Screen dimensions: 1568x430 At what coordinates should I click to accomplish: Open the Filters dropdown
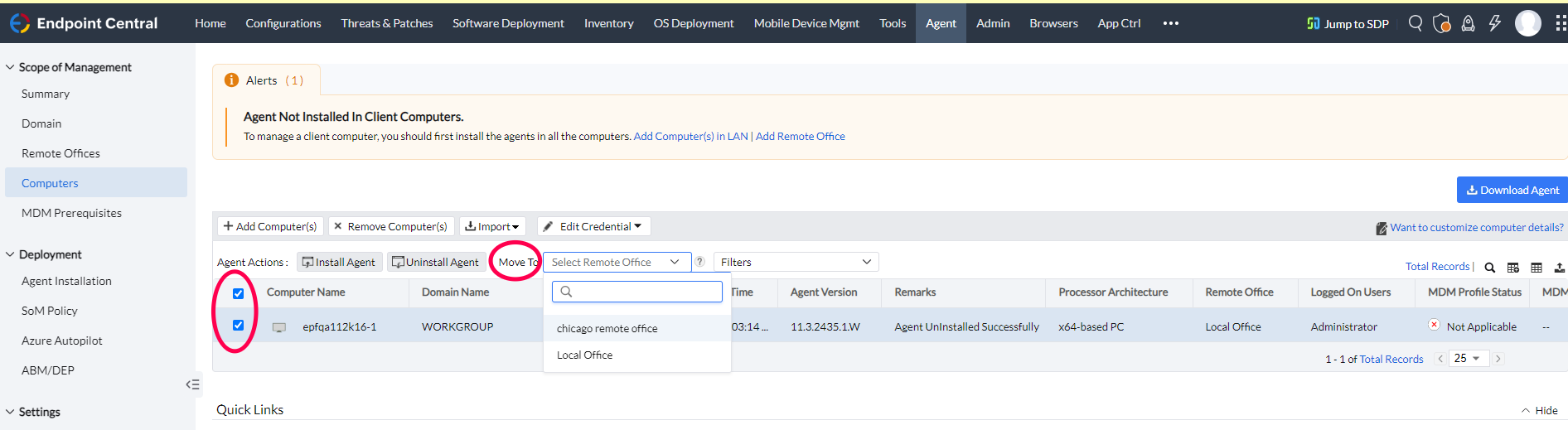point(795,262)
